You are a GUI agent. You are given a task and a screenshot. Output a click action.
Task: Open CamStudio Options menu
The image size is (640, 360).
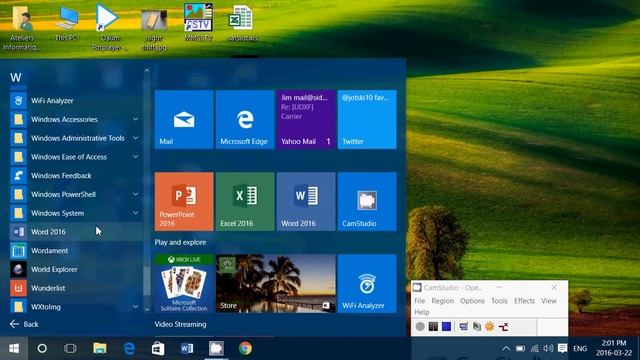472,301
